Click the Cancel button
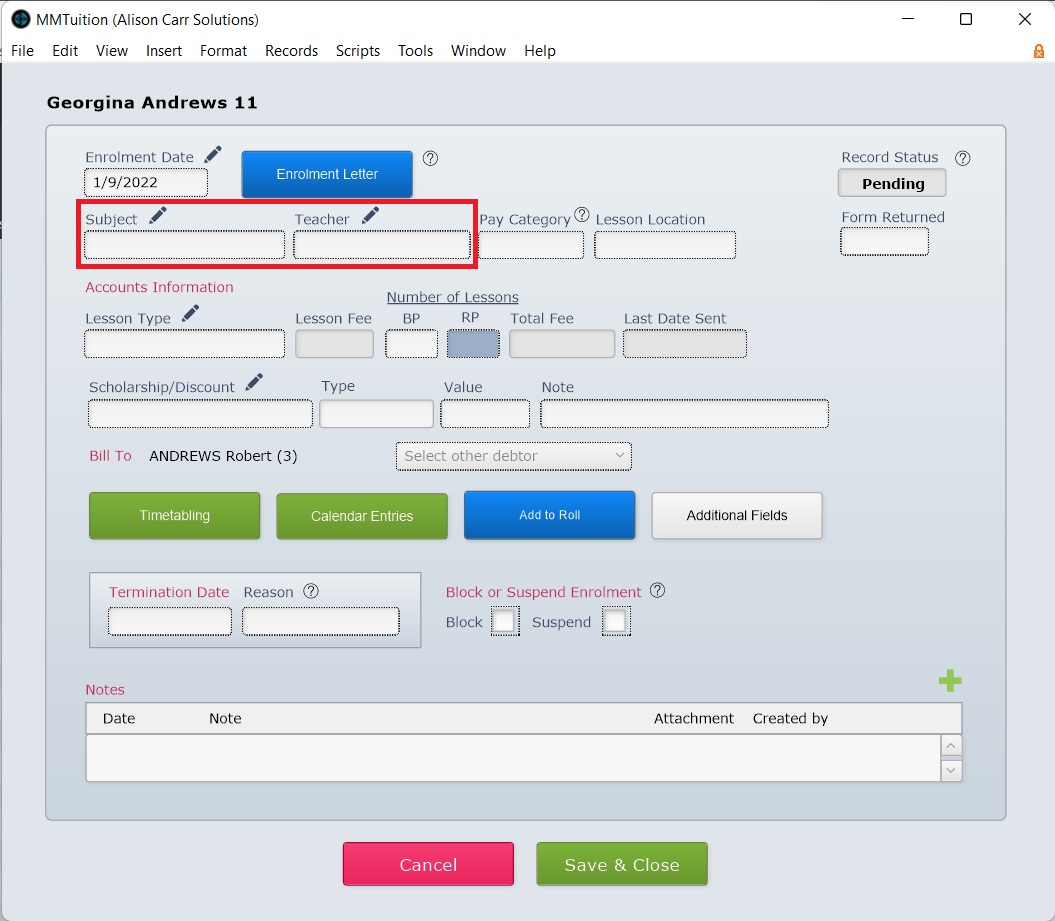Viewport: 1055px width, 921px height. point(428,864)
